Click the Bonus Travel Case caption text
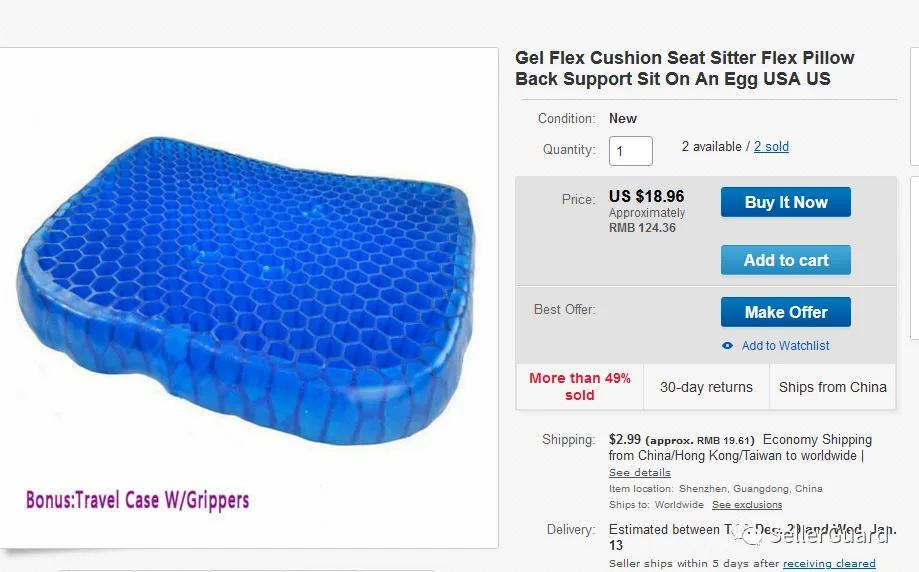The image size is (919, 572). pyautogui.click(x=138, y=500)
